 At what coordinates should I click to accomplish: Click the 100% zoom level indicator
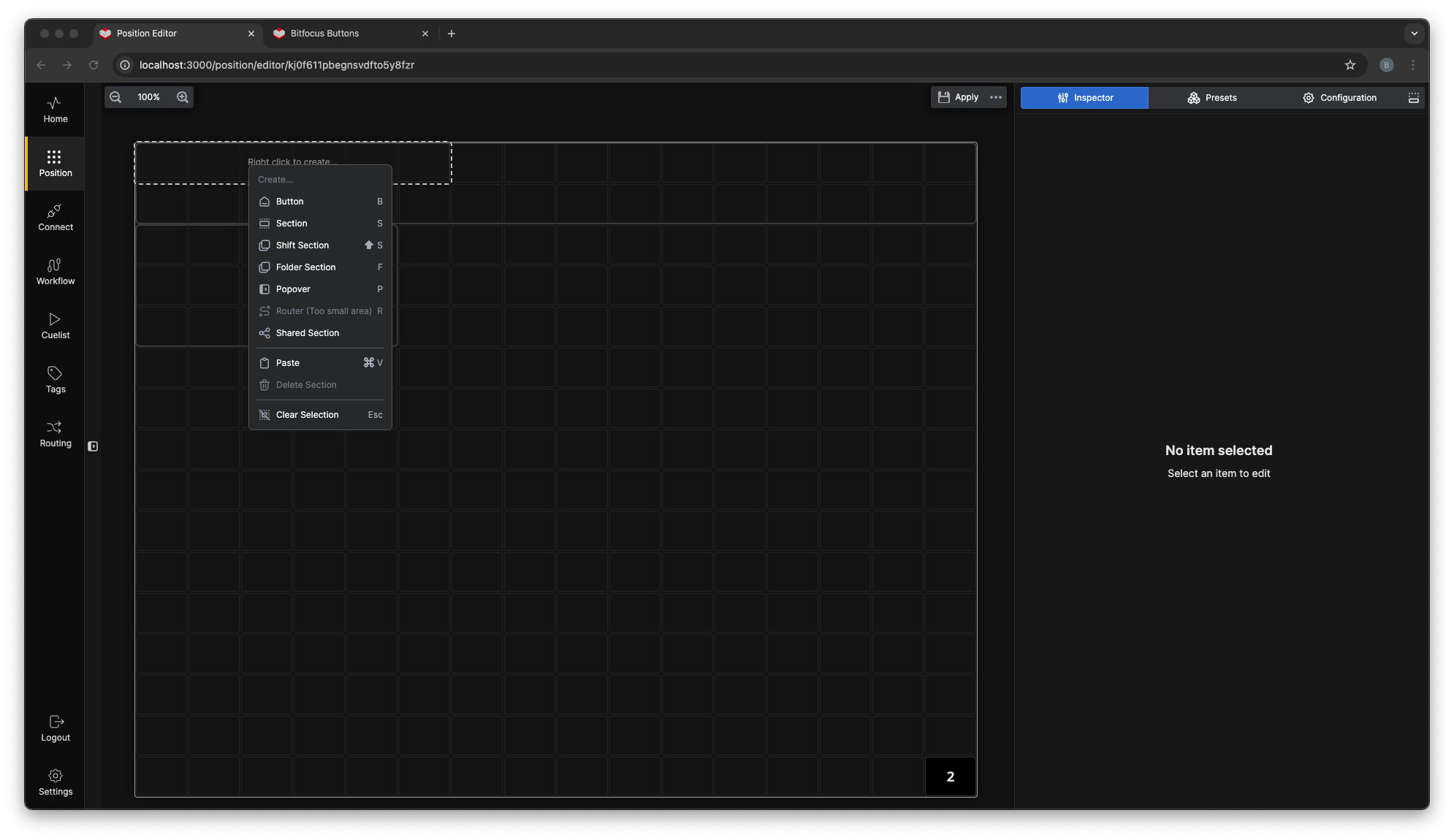coord(148,97)
